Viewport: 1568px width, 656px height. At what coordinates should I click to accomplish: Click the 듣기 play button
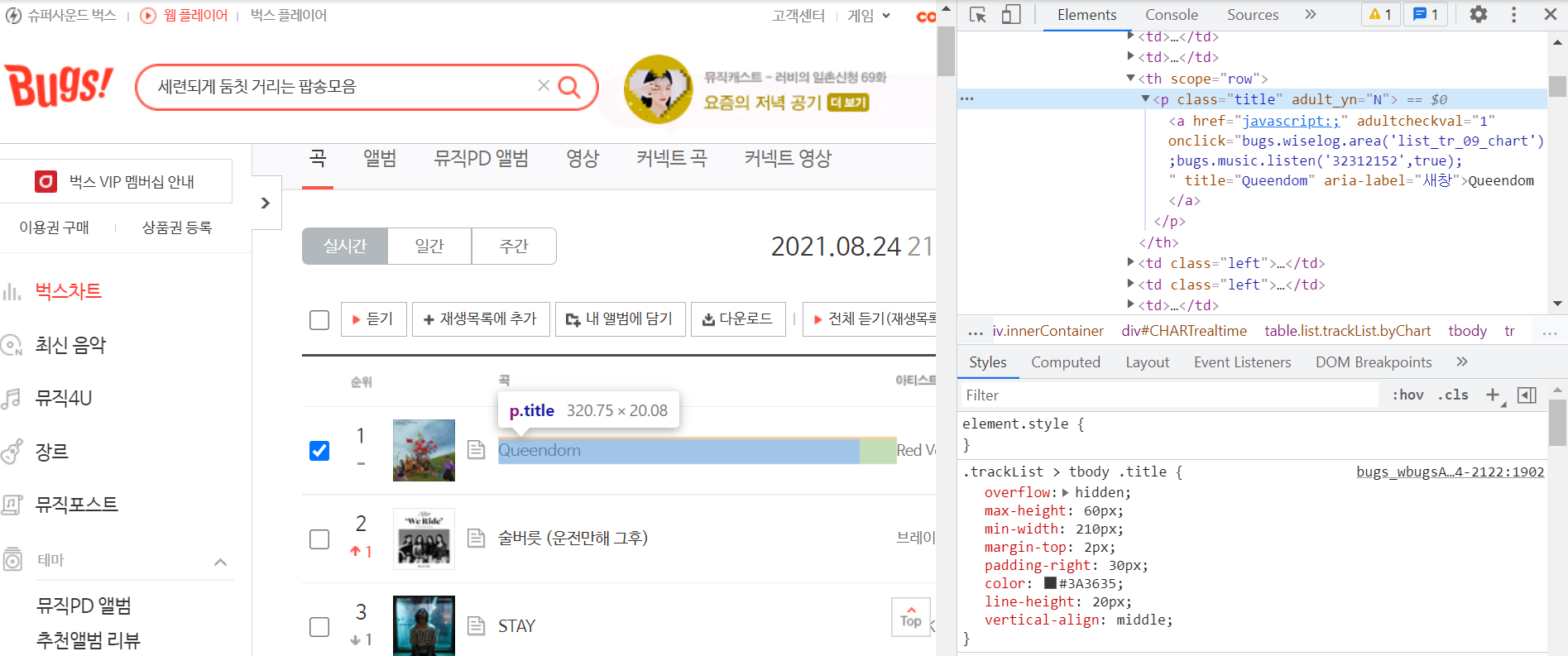pos(373,318)
